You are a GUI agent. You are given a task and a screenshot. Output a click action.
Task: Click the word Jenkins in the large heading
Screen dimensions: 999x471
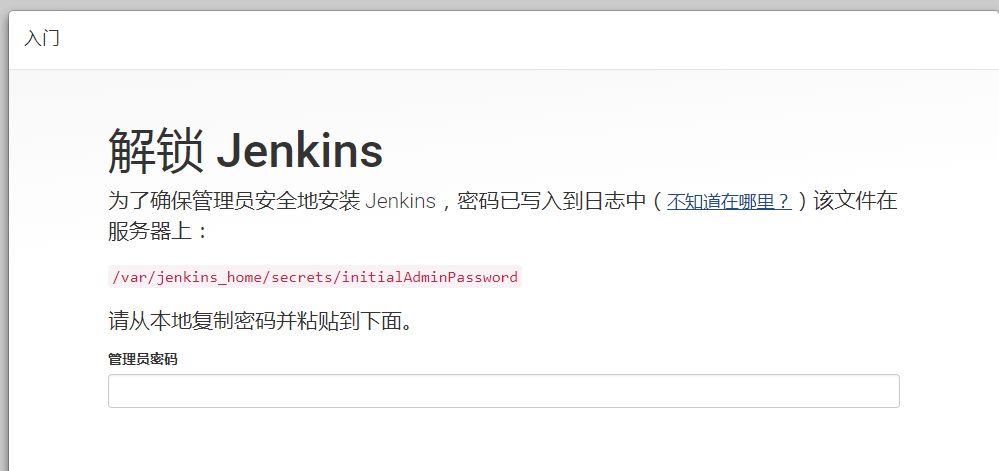[299, 151]
